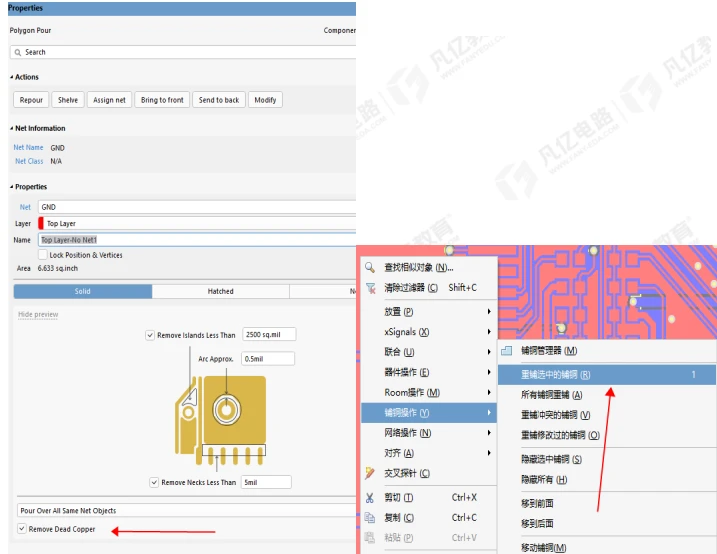Click the paste clipboard icon
This screenshot has width=717, height=554.
pyautogui.click(x=369, y=538)
